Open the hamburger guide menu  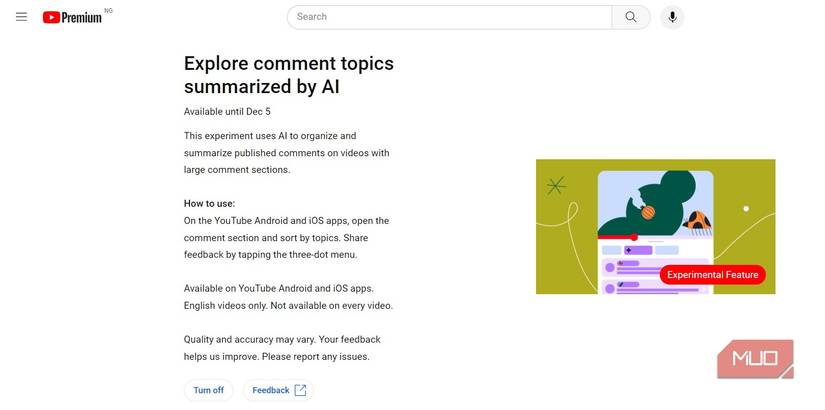coord(21,17)
